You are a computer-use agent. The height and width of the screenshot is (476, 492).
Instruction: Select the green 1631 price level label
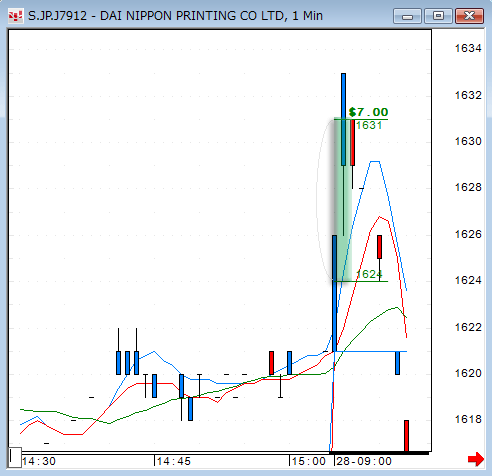pyautogui.click(x=369, y=125)
